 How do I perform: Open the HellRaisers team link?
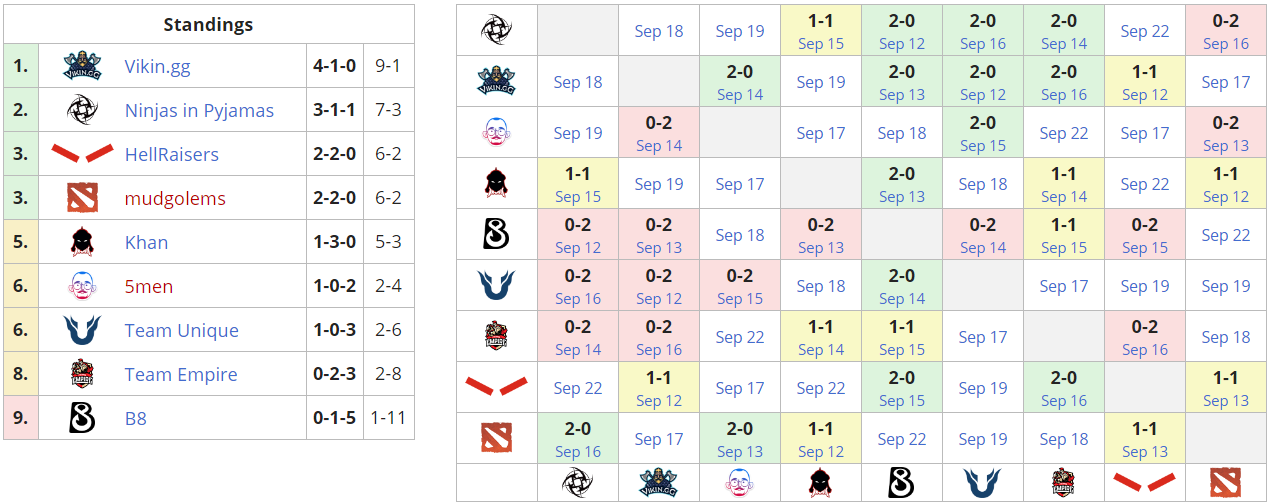171,155
